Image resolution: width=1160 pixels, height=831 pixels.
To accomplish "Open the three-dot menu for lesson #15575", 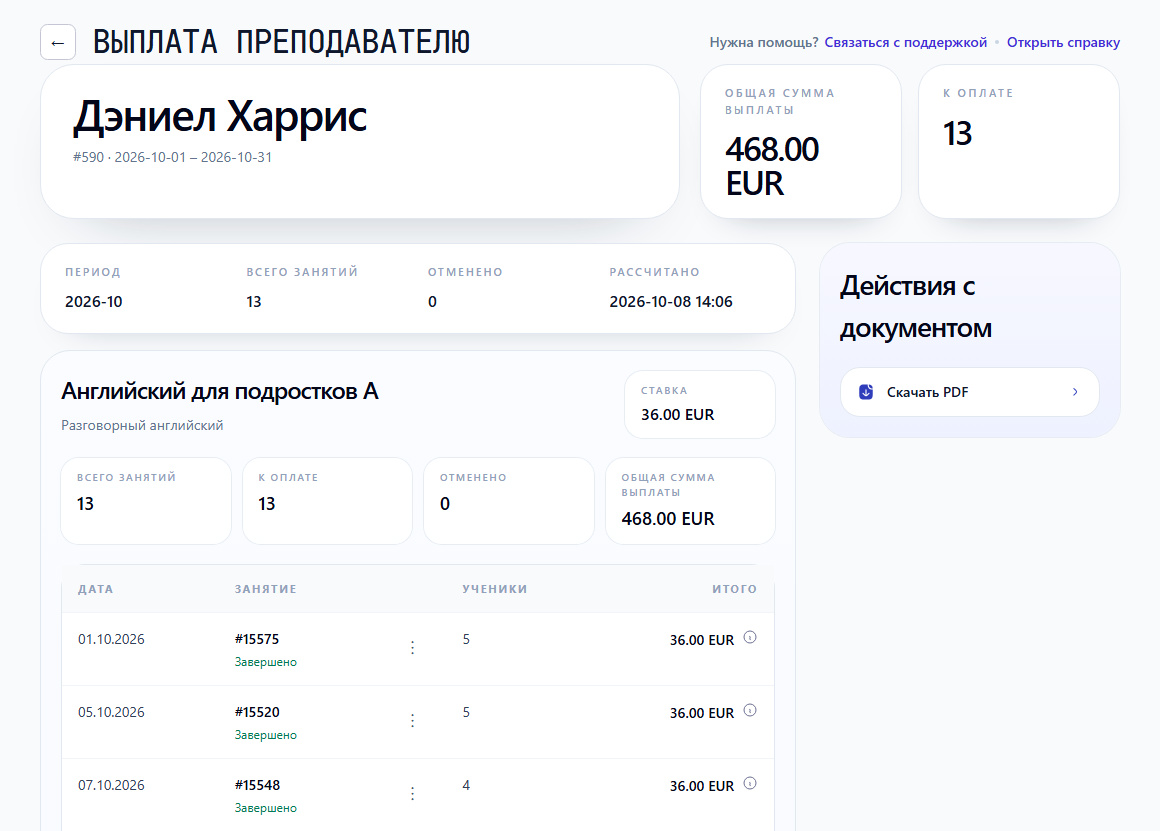I will point(412,648).
